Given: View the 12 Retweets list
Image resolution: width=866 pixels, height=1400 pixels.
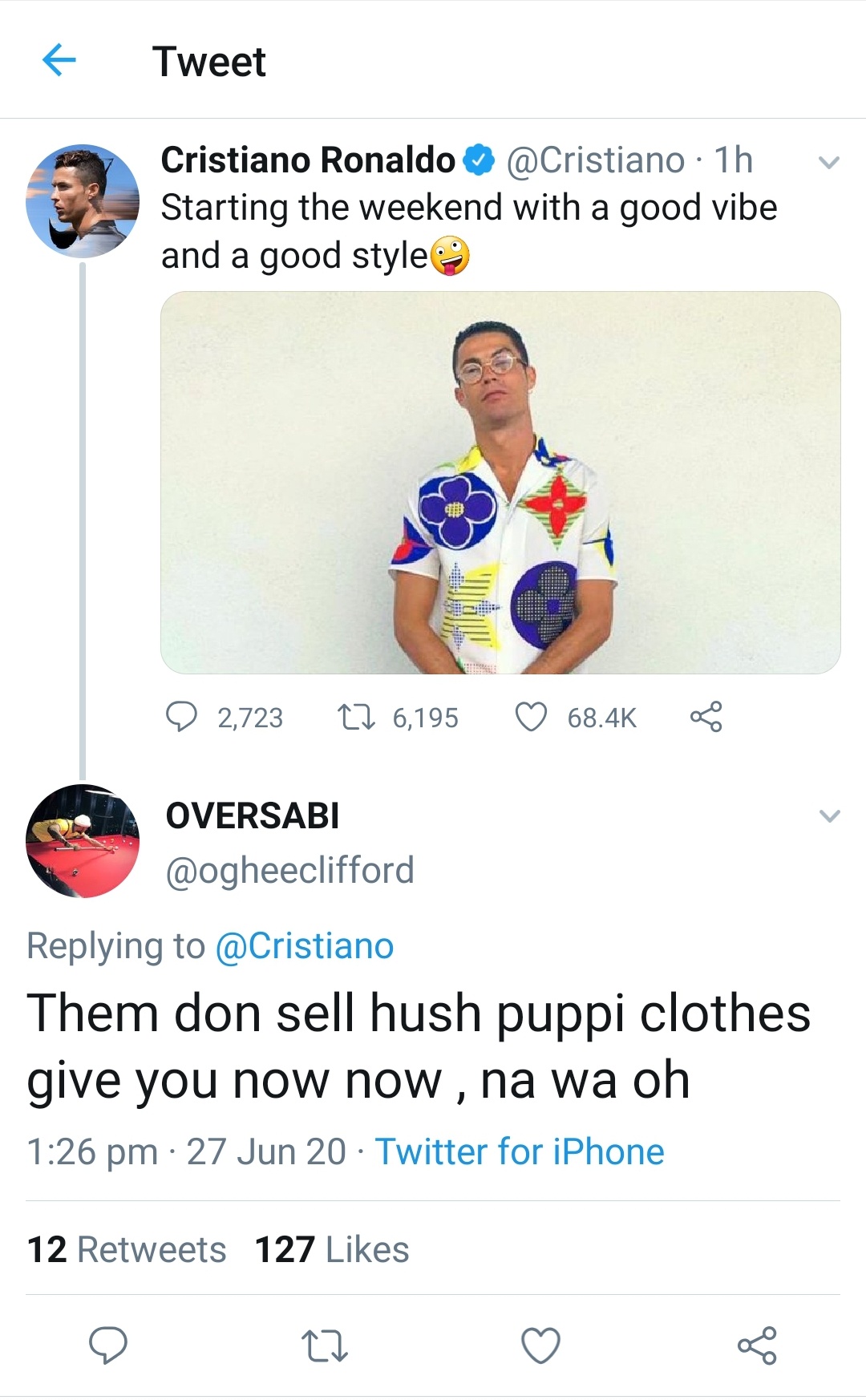Looking at the screenshot, I should (x=127, y=1249).
